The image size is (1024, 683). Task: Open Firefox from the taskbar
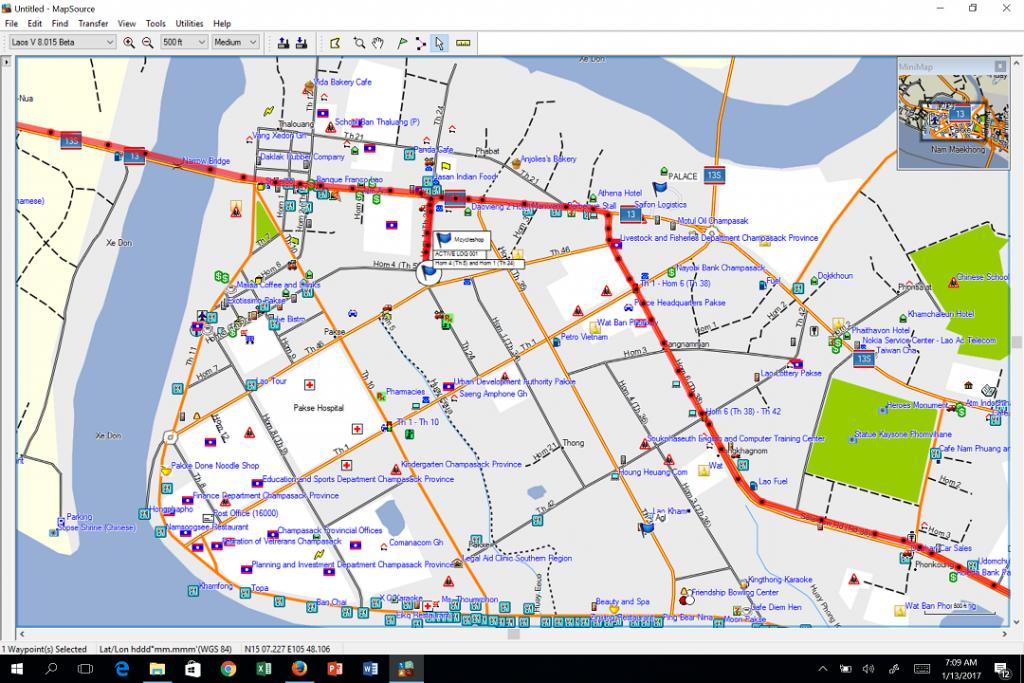pos(299,669)
